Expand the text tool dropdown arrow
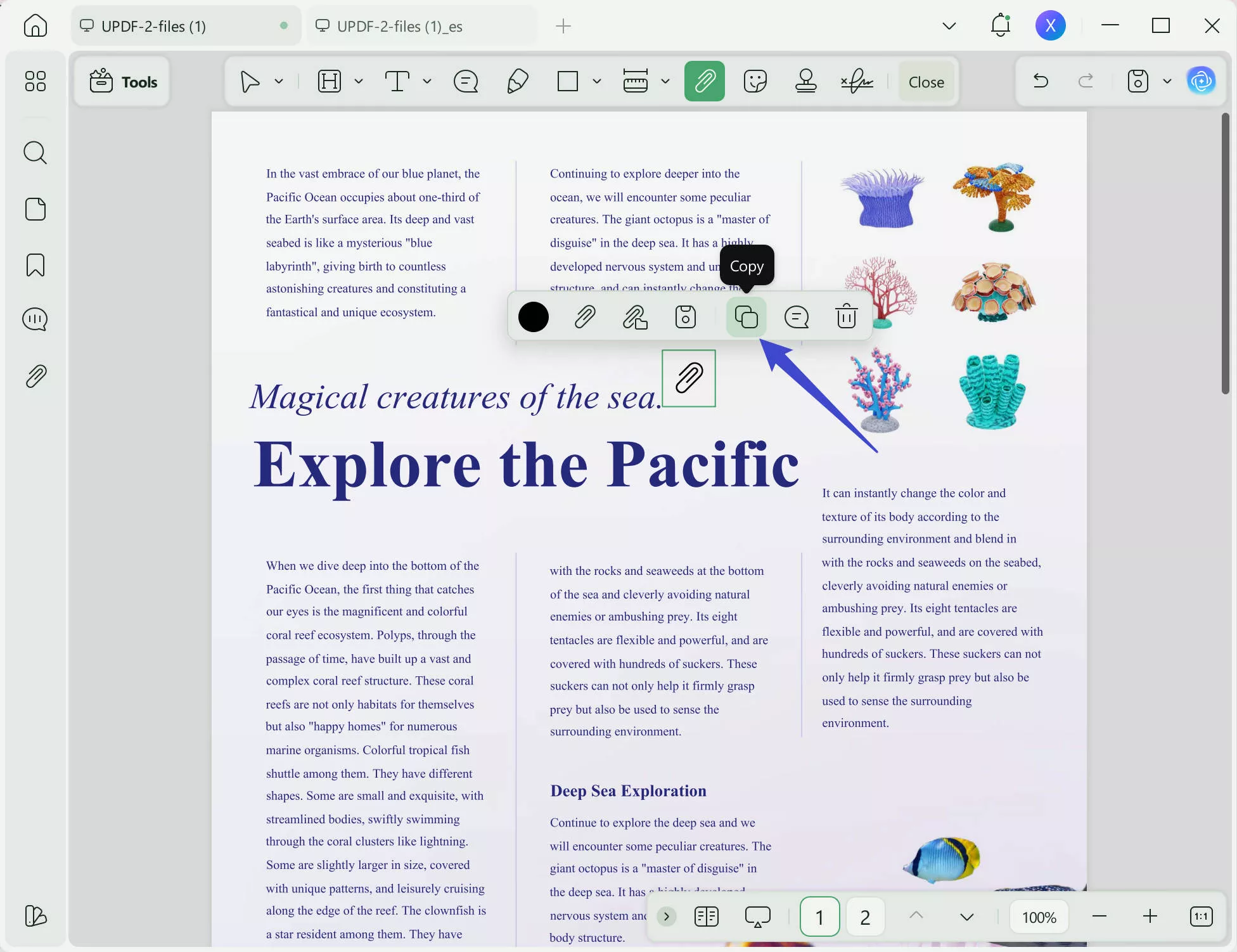Viewport: 1237px width, 952px height. coord(426,81)
